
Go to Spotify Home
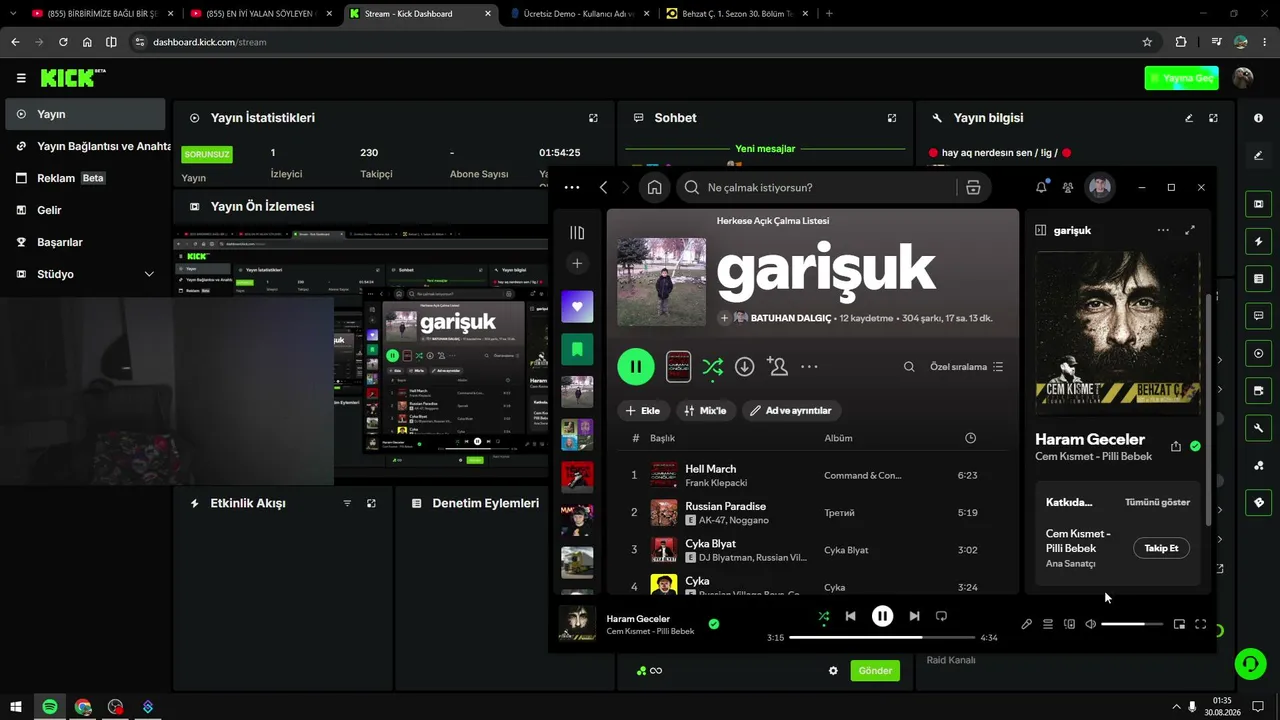click(x=654, y=187)
